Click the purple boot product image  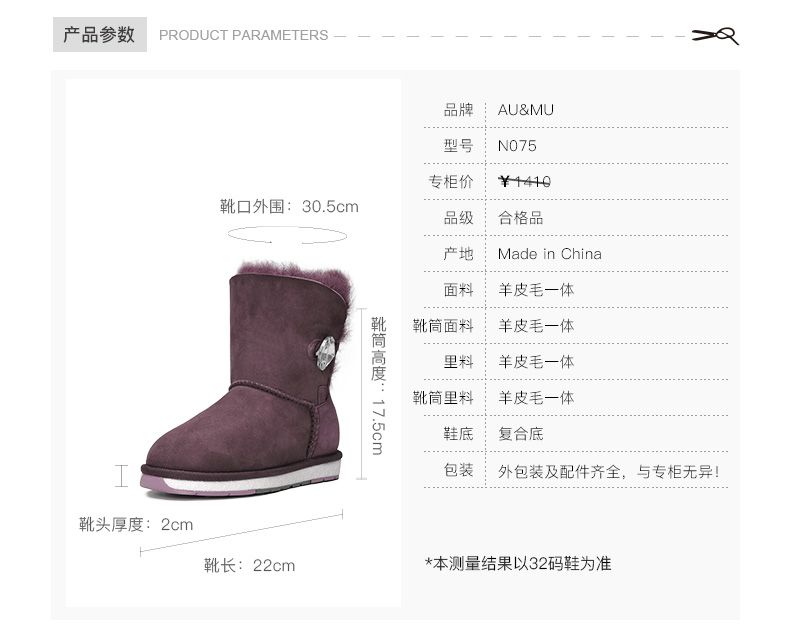point(246,378)
